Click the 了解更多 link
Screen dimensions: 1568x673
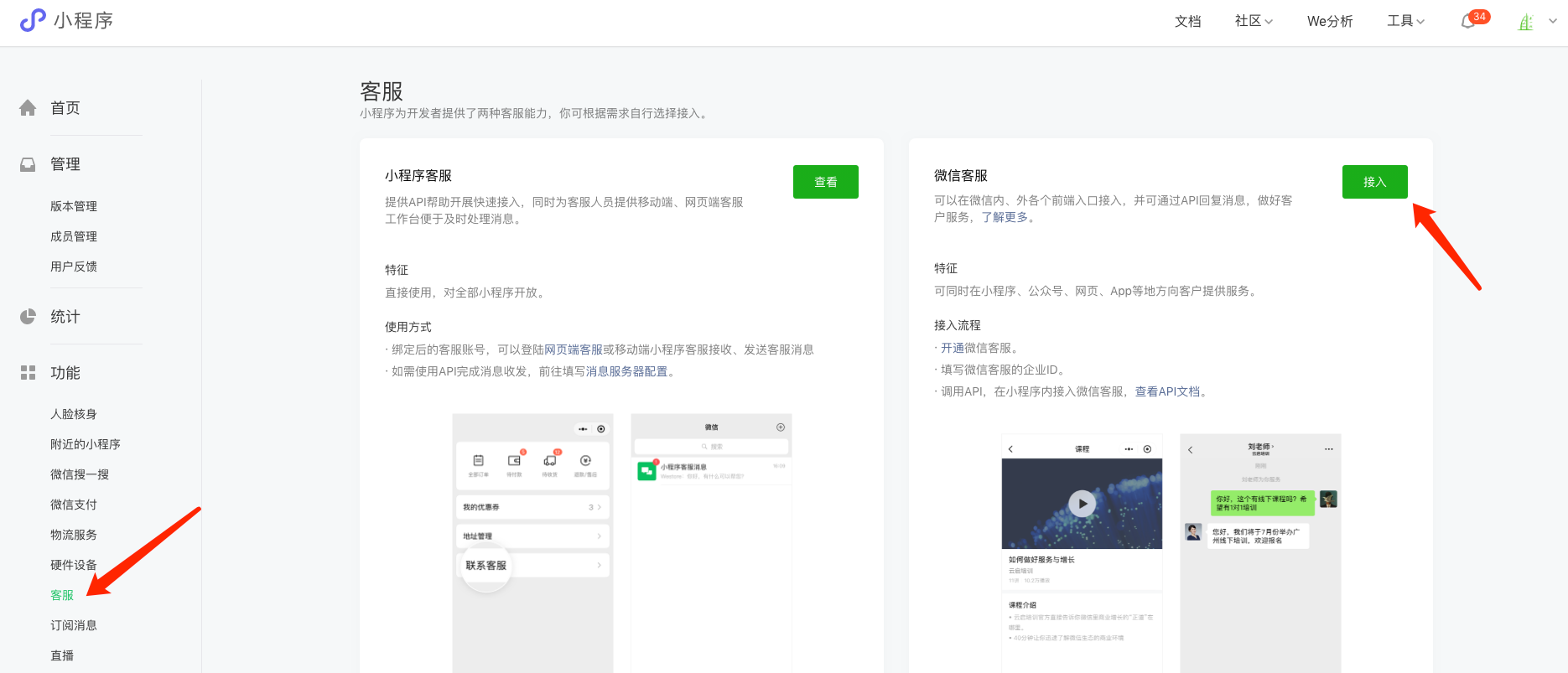click(x=1005, y=217)
